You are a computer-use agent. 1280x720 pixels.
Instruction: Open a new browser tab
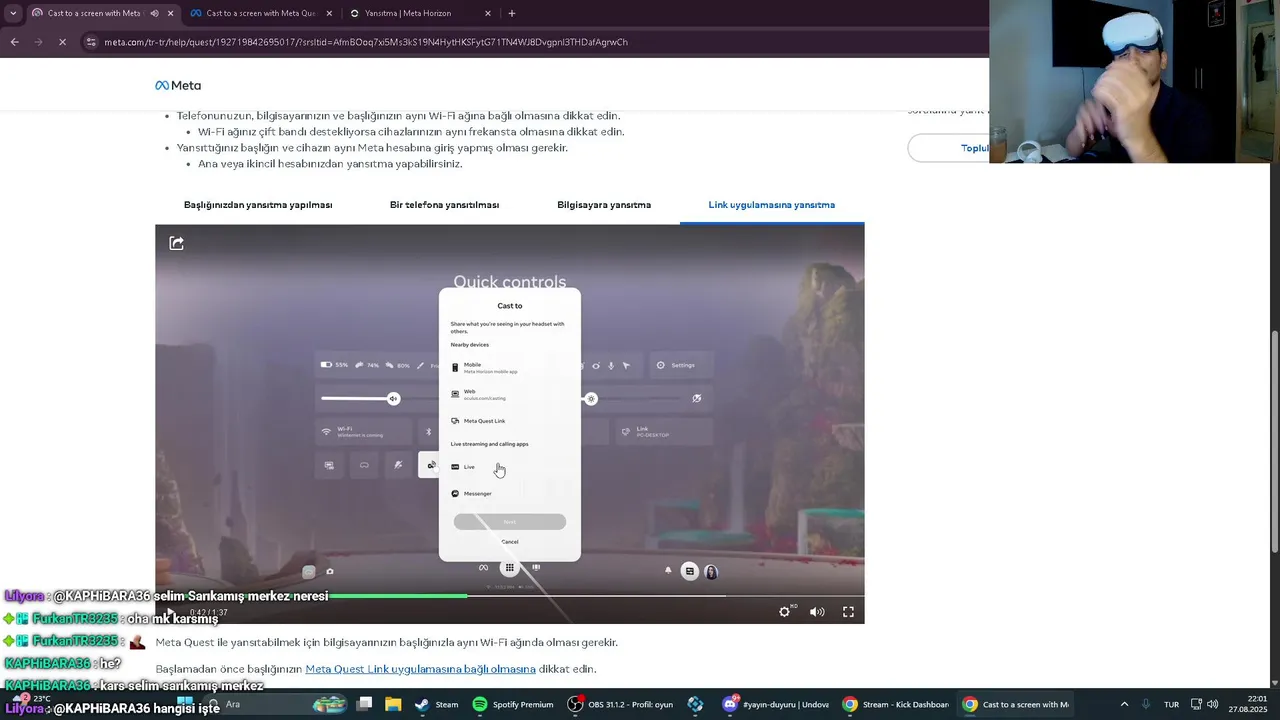point(512,13)
